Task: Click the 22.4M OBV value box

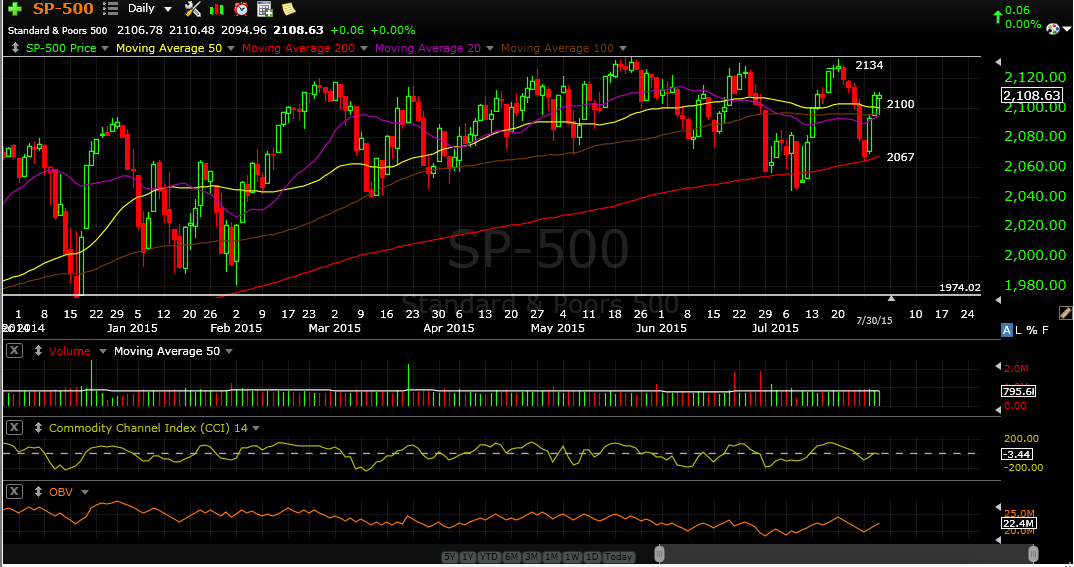Action: pos(1019,523)
